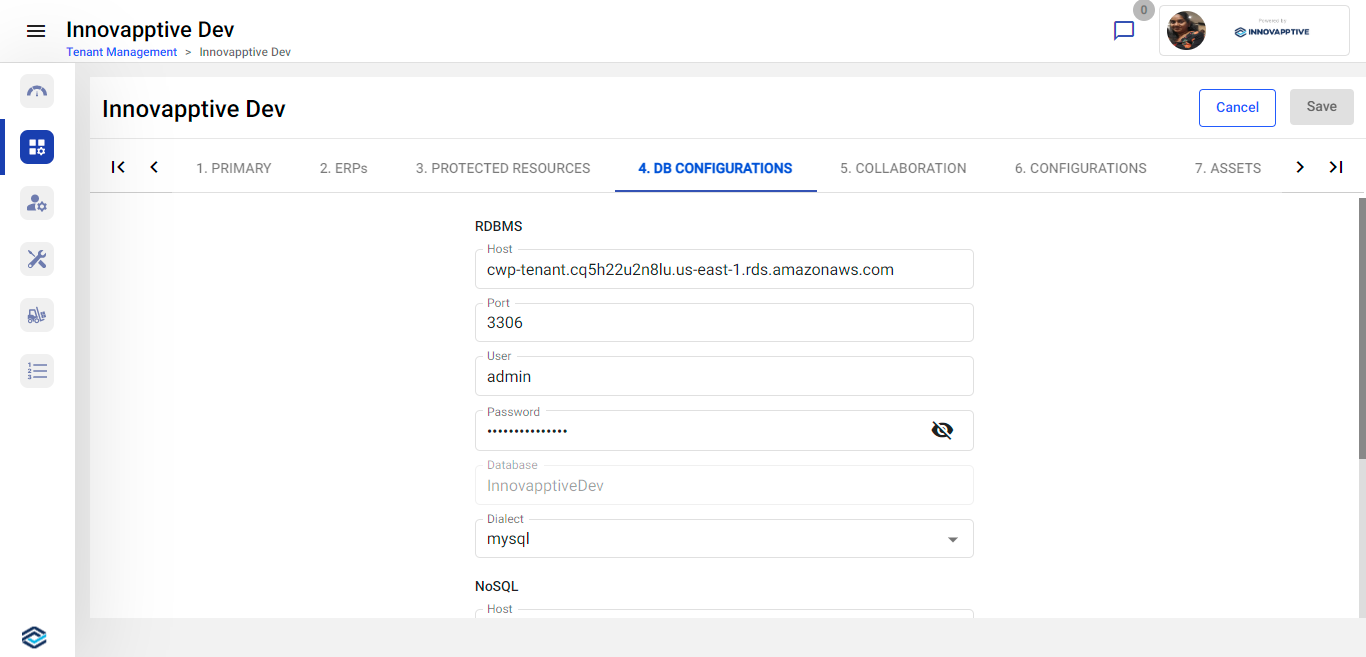This screenshot has width=1366, height=657.
Task: Click the disabled Database field InnovapptiveDev
Action: point(724,485)
